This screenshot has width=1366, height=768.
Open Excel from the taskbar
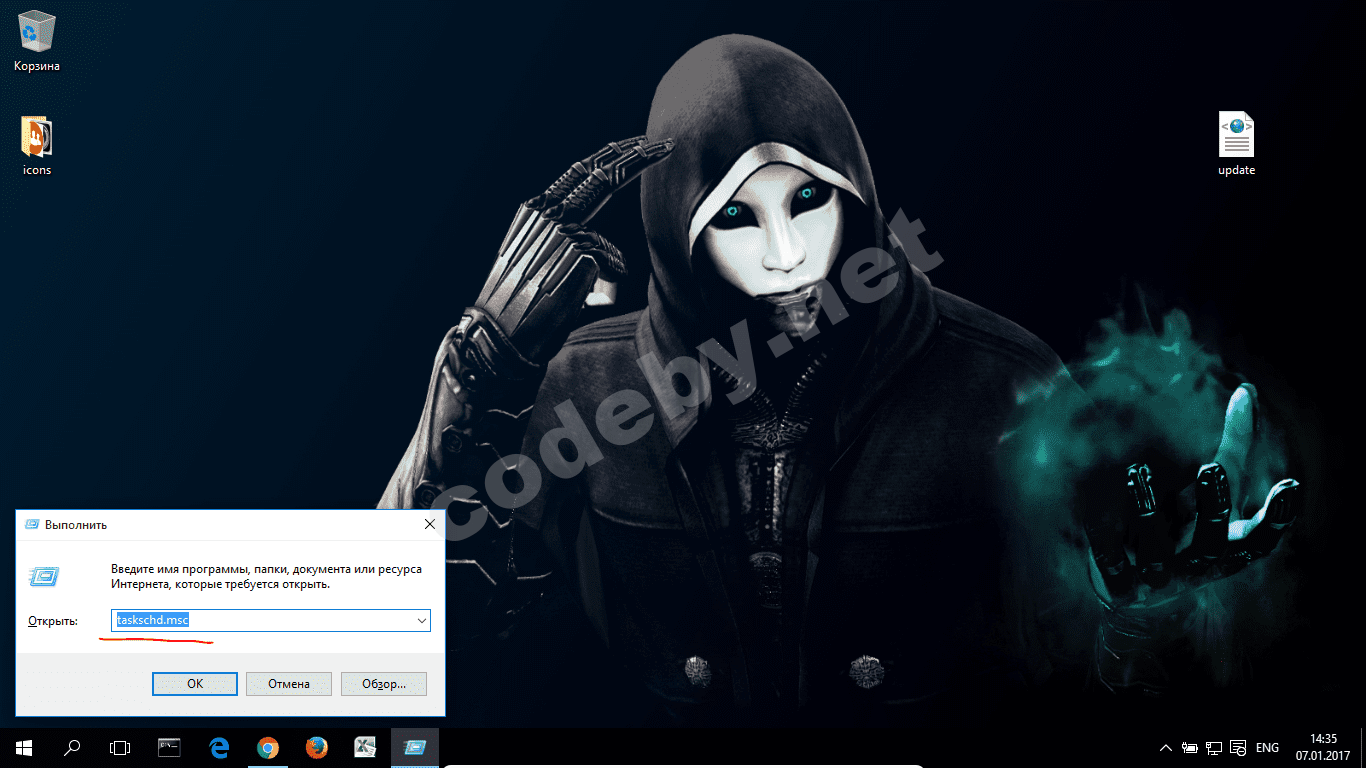click(x=365, y=747)
